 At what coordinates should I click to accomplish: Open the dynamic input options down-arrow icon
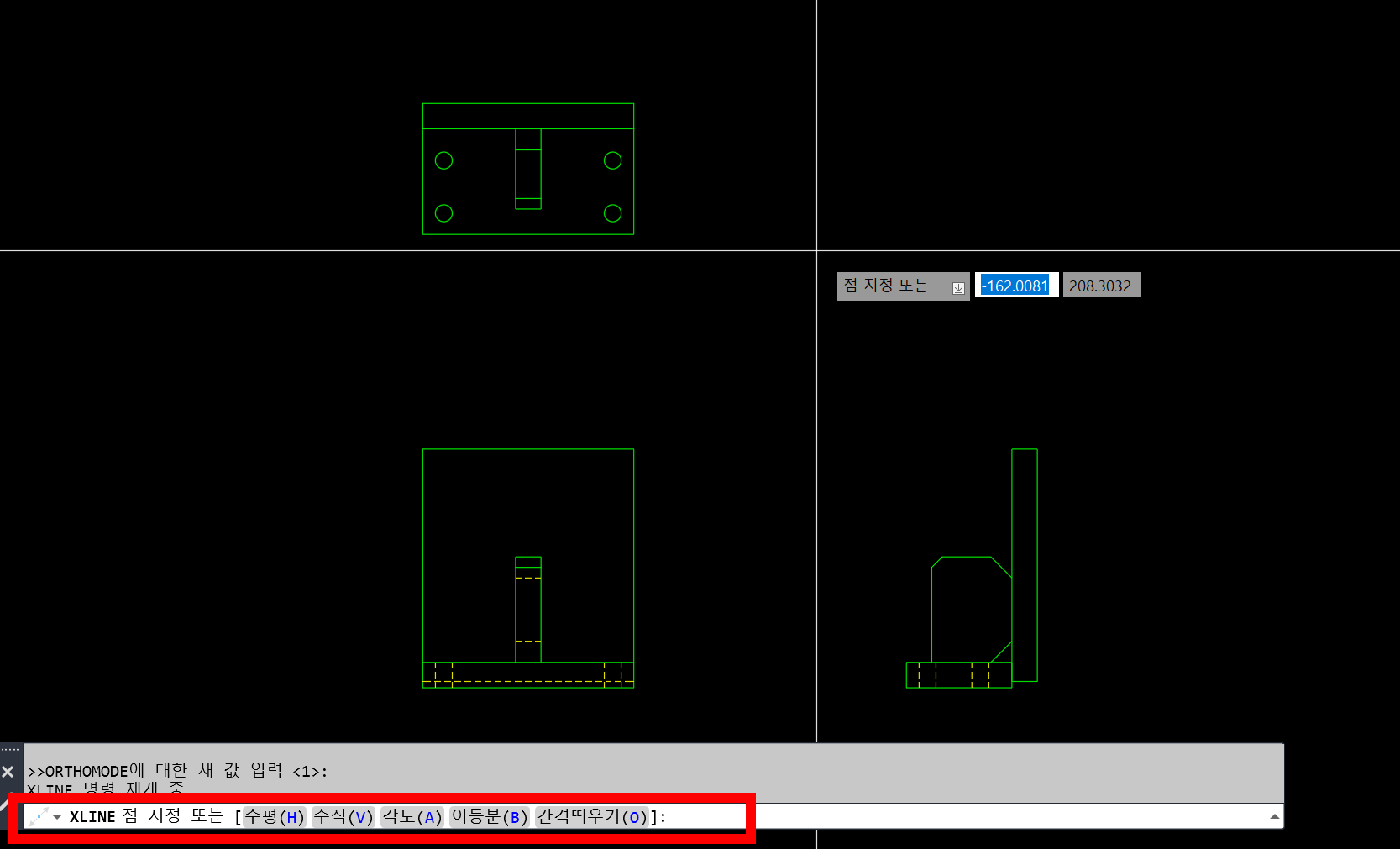(x=958, y=288)
